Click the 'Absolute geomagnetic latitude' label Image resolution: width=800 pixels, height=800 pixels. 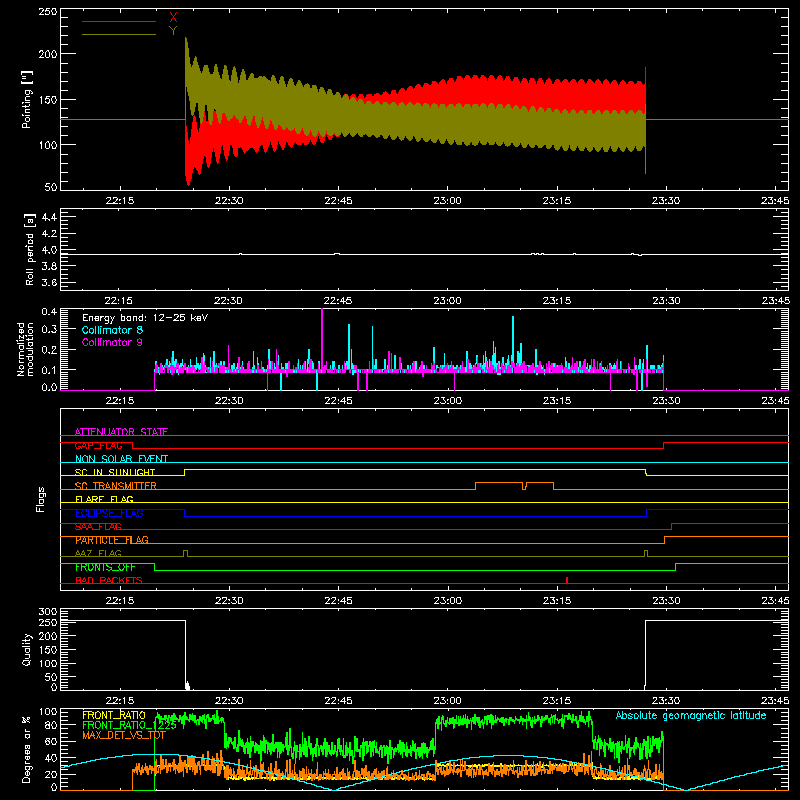[691, 715]
